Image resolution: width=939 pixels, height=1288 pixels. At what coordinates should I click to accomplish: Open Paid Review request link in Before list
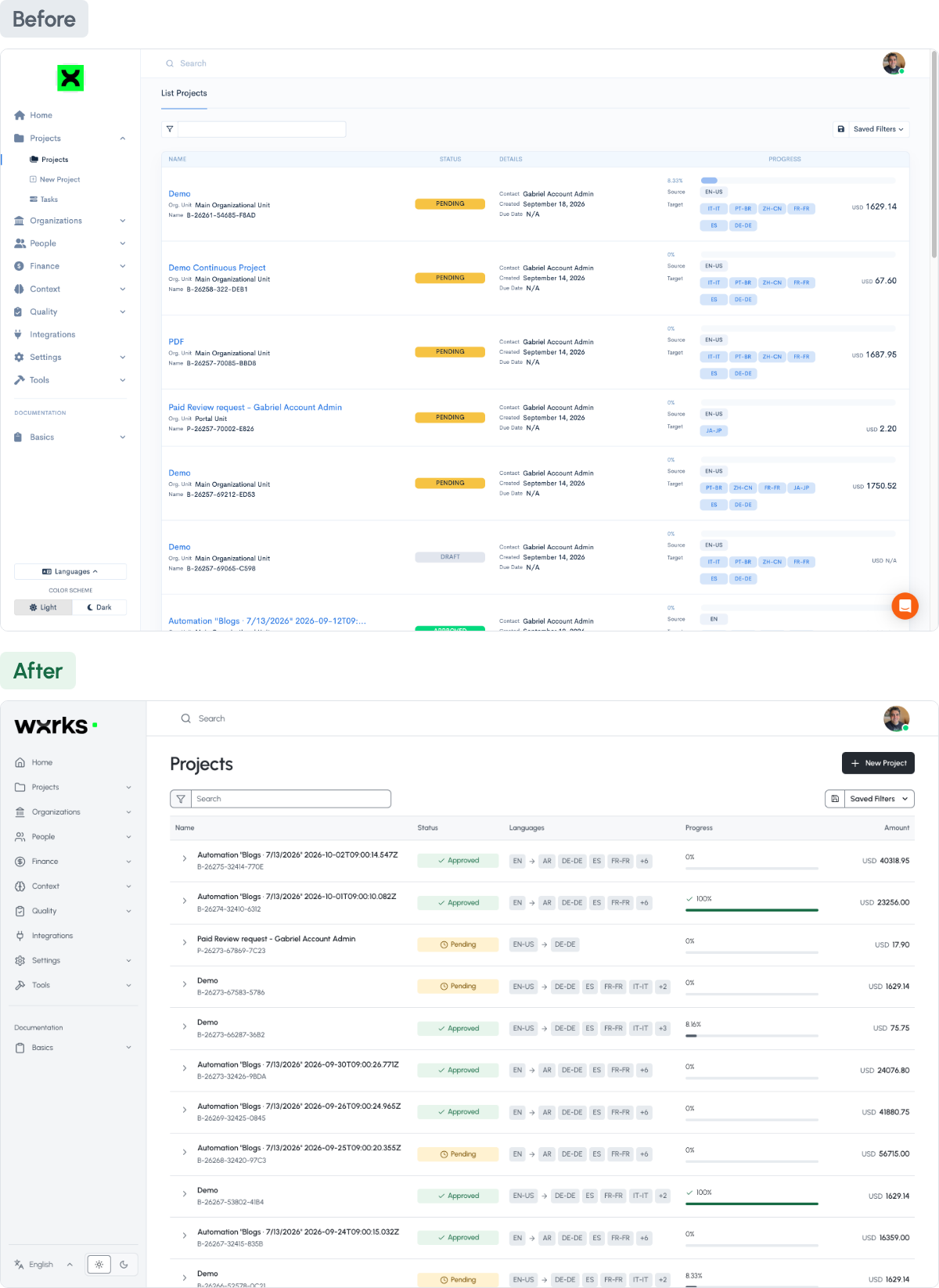[255, 408]
